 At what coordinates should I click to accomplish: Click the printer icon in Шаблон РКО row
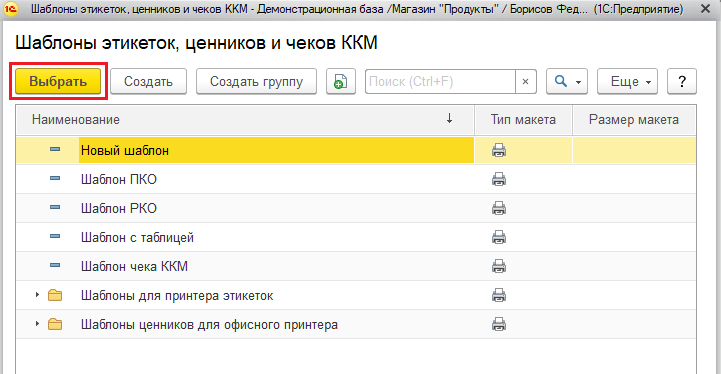(499, 208)
